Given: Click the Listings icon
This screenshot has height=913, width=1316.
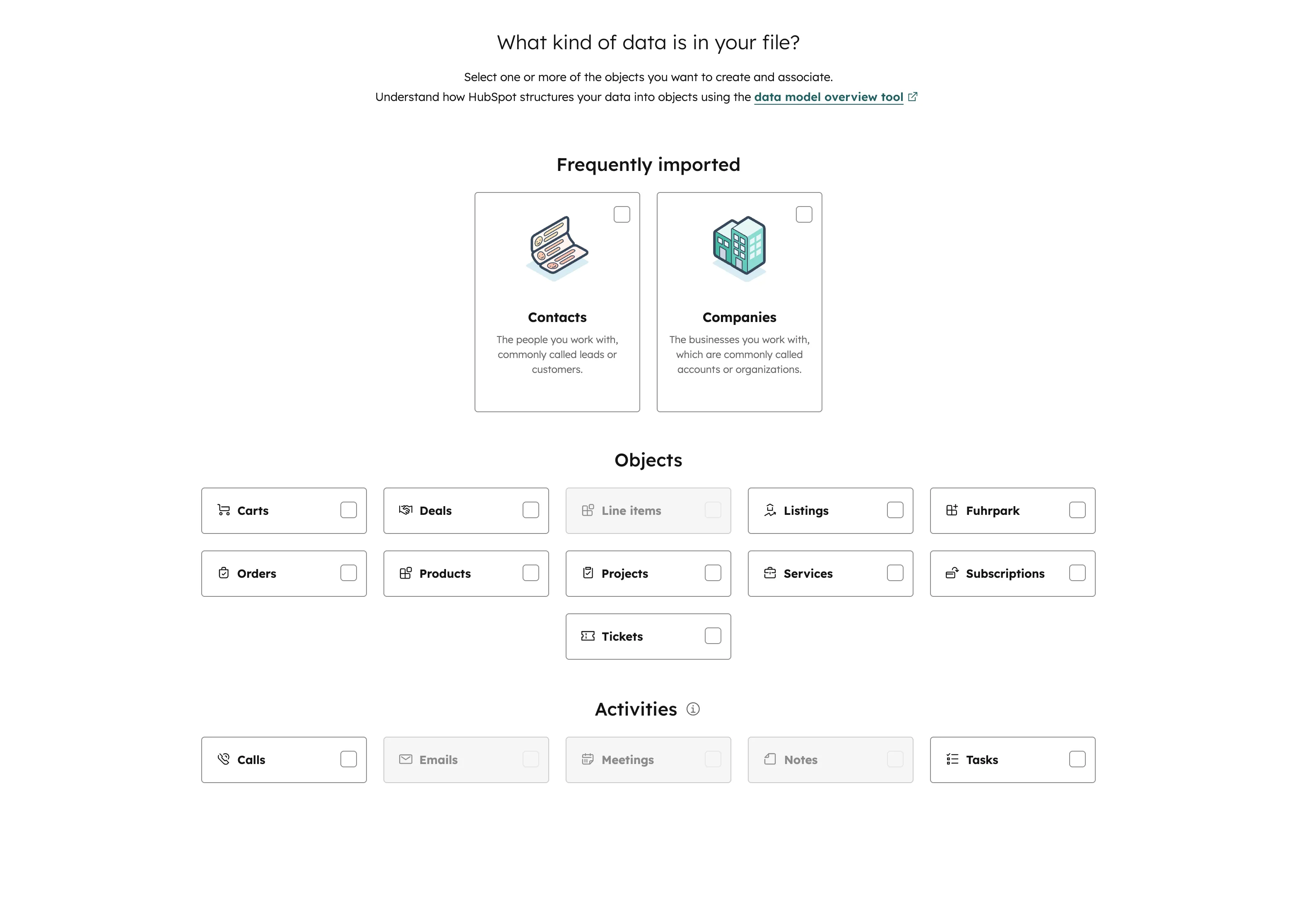Looking at the screenshot, I should pyautogui.click(x=770, y=510).
